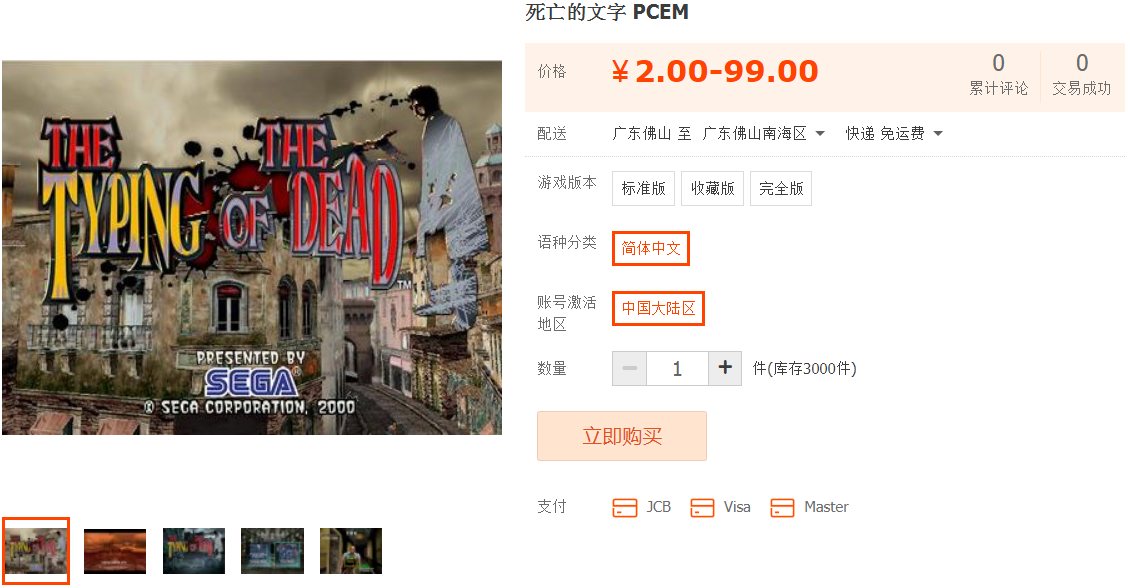
Task: Select the fifth zombie gameplay thumbnail
Action: 351,551
